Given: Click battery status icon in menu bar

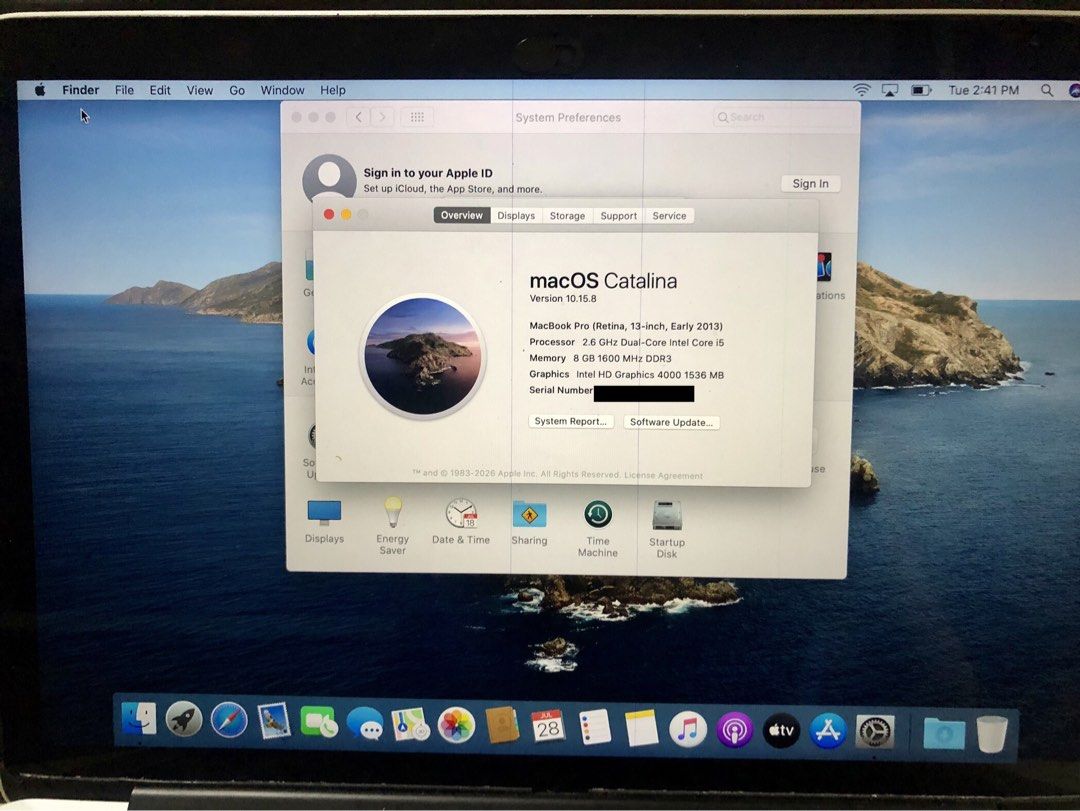Looking at the screenshot, I should 921,90.
